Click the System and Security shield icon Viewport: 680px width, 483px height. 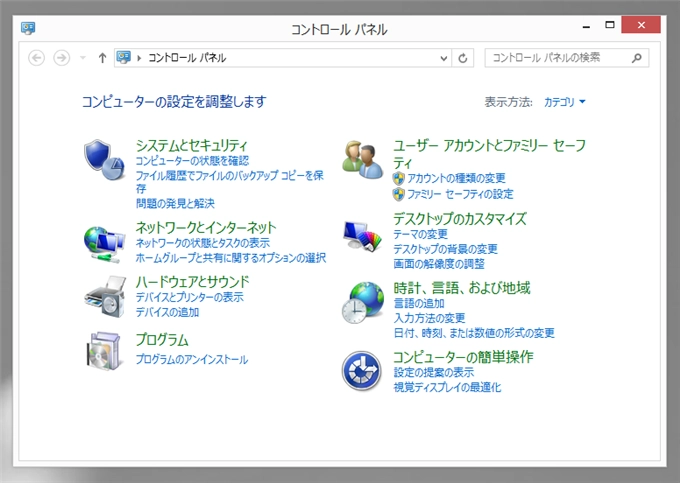coord(104,160)
